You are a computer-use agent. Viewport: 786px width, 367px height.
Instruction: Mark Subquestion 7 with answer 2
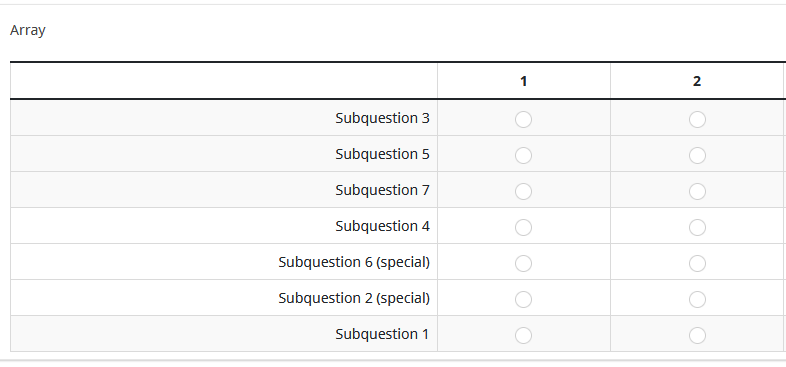coord(697,192)
